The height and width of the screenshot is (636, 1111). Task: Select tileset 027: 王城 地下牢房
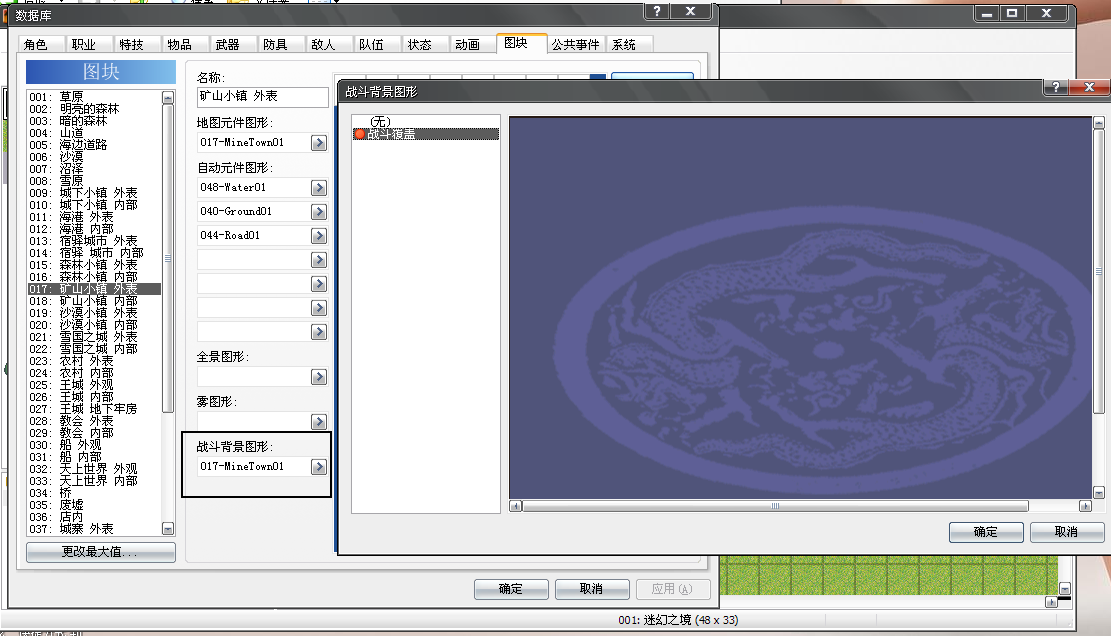click(x=94, y=409)
